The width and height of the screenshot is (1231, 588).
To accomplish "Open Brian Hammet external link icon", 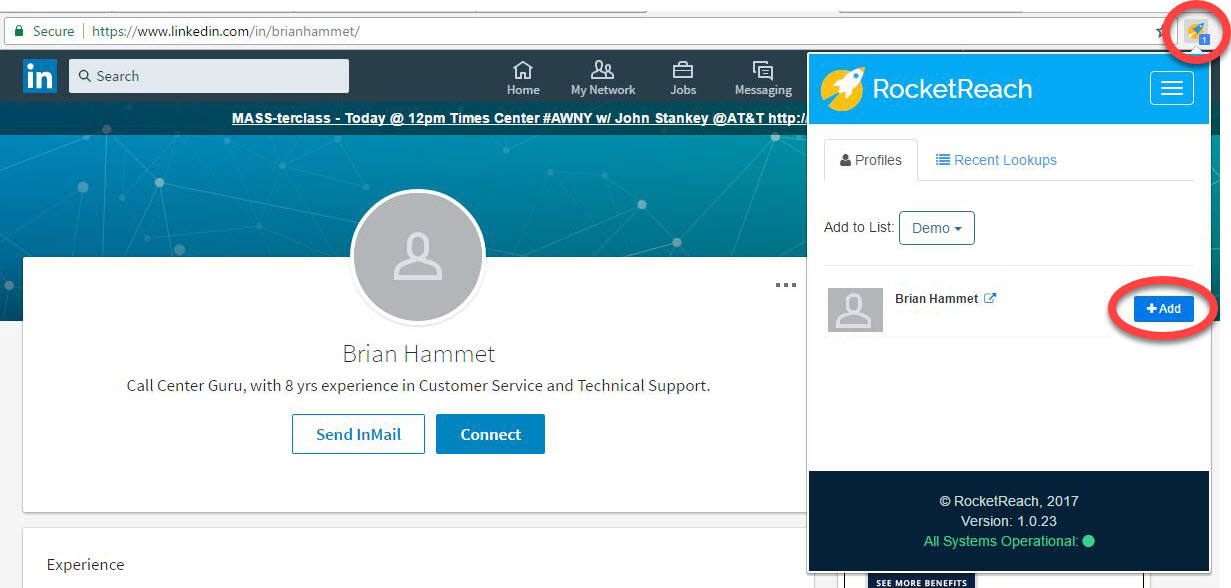I will 990,298.
